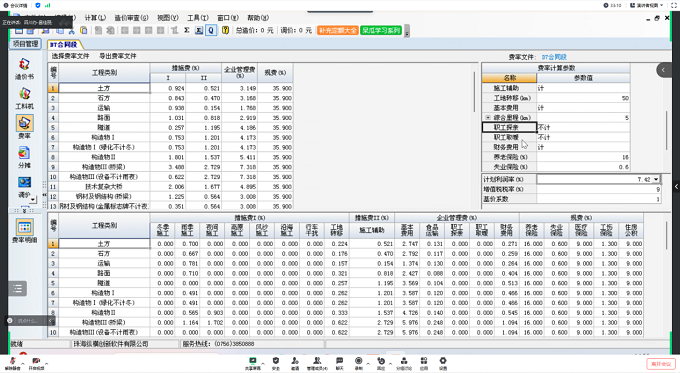Screen dimensions: 680x373
Task: Switch to the 项目管理 tab
Action: [25, 44]
